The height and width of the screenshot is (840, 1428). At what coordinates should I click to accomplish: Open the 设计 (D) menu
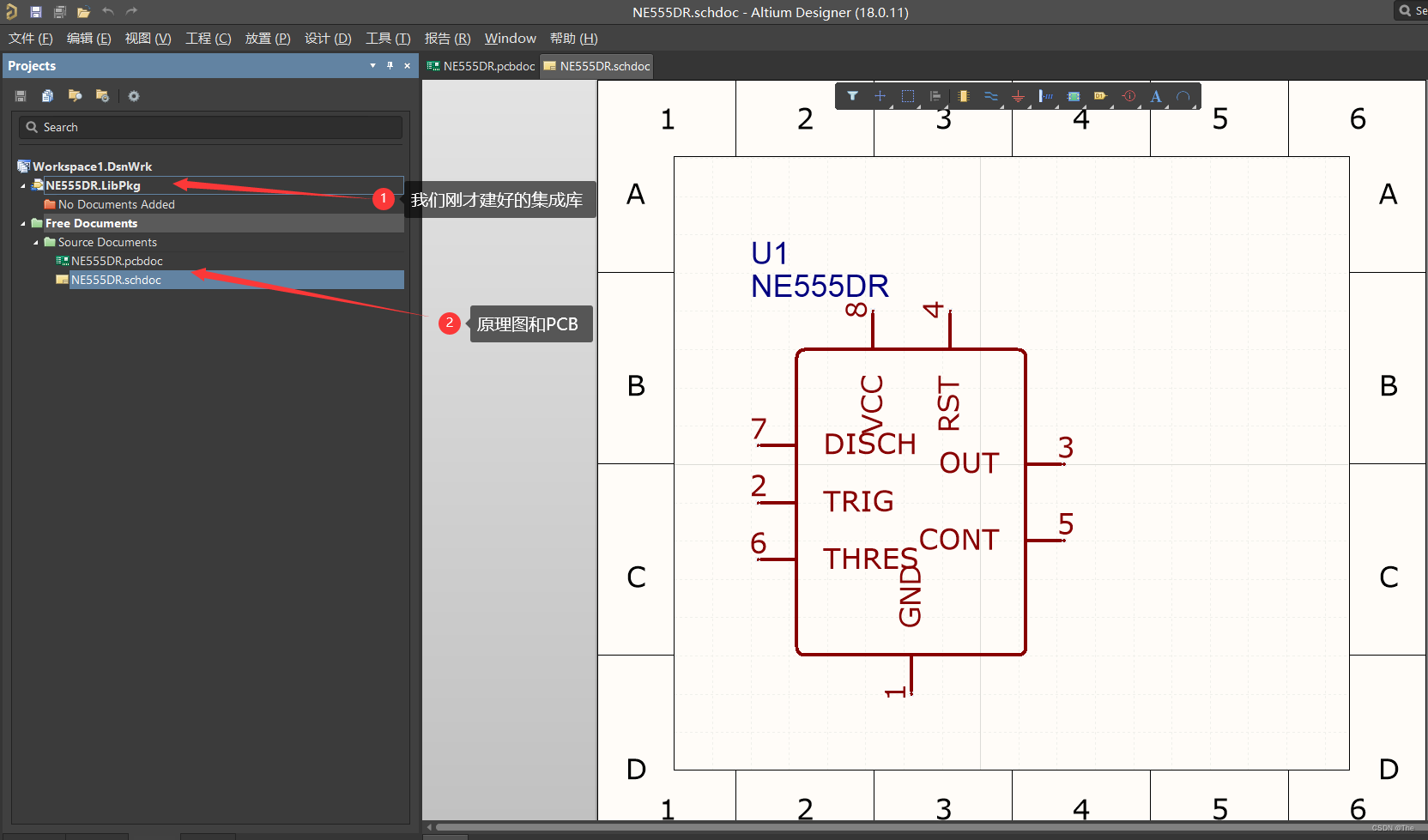pos(328,39)
